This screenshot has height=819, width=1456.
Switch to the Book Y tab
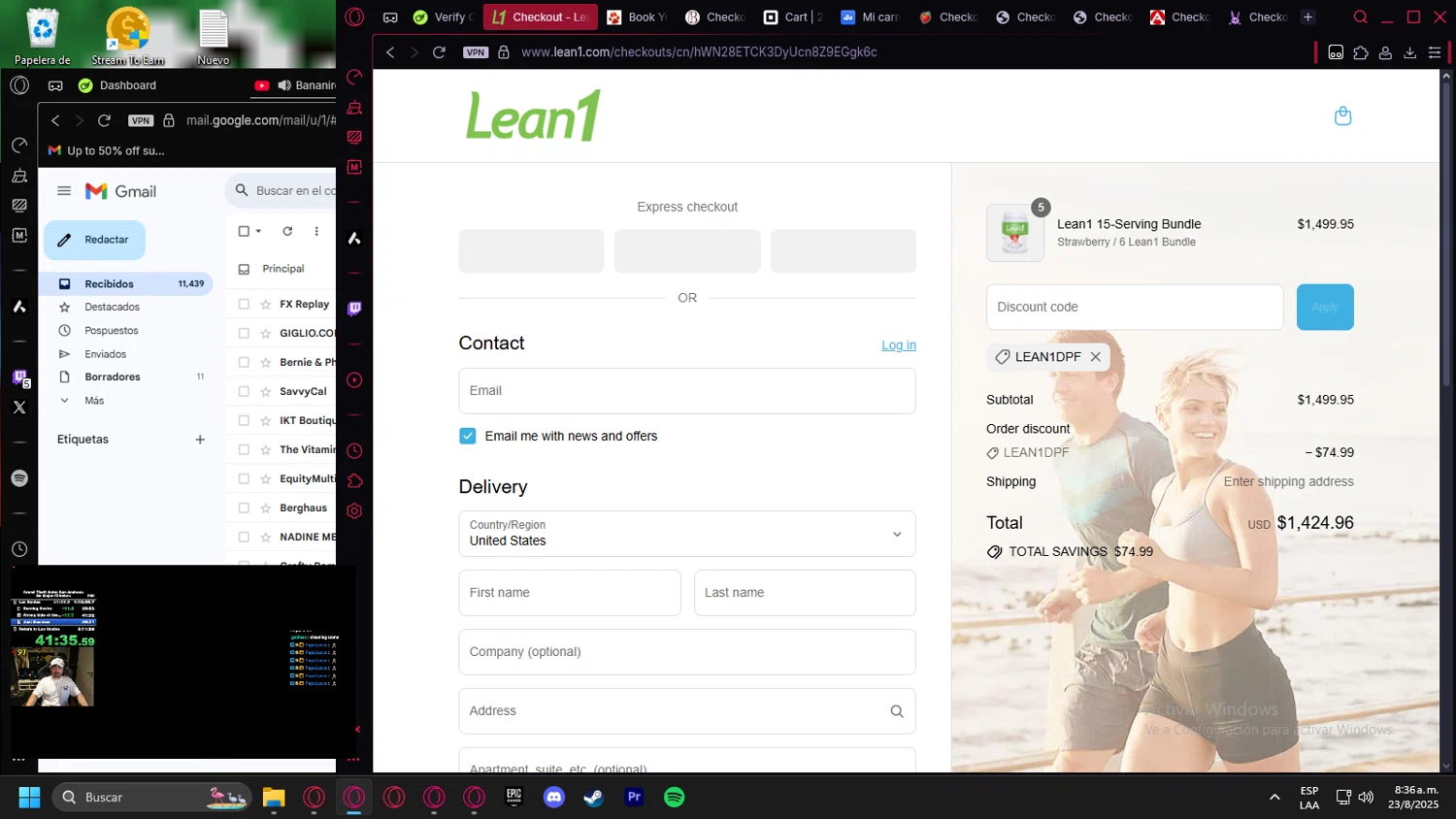pos(637,16)
